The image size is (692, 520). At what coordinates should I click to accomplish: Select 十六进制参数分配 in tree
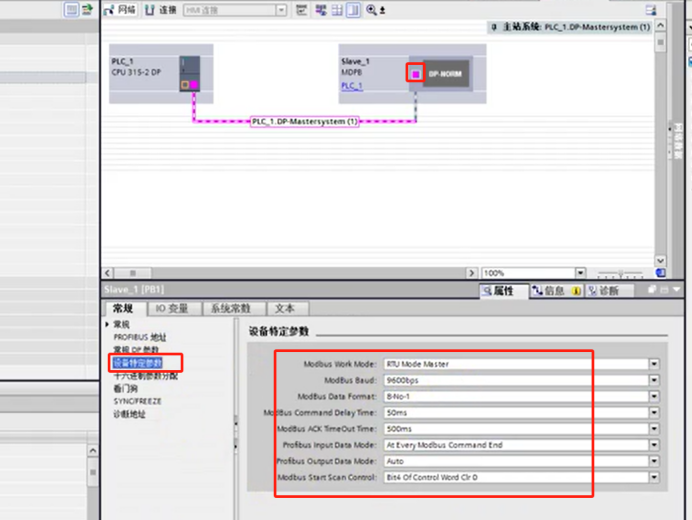(x=146, y=376)
